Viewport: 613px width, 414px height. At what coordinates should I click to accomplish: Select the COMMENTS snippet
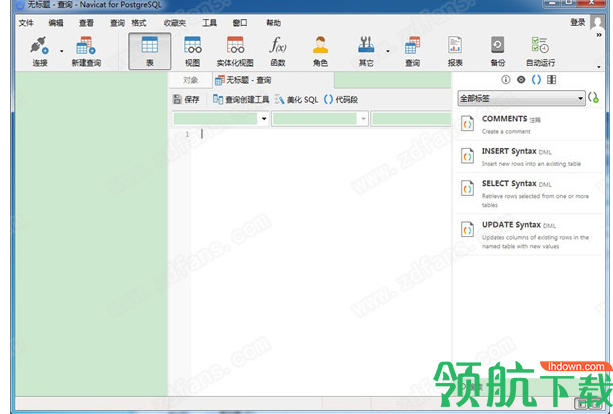point(529,124)
